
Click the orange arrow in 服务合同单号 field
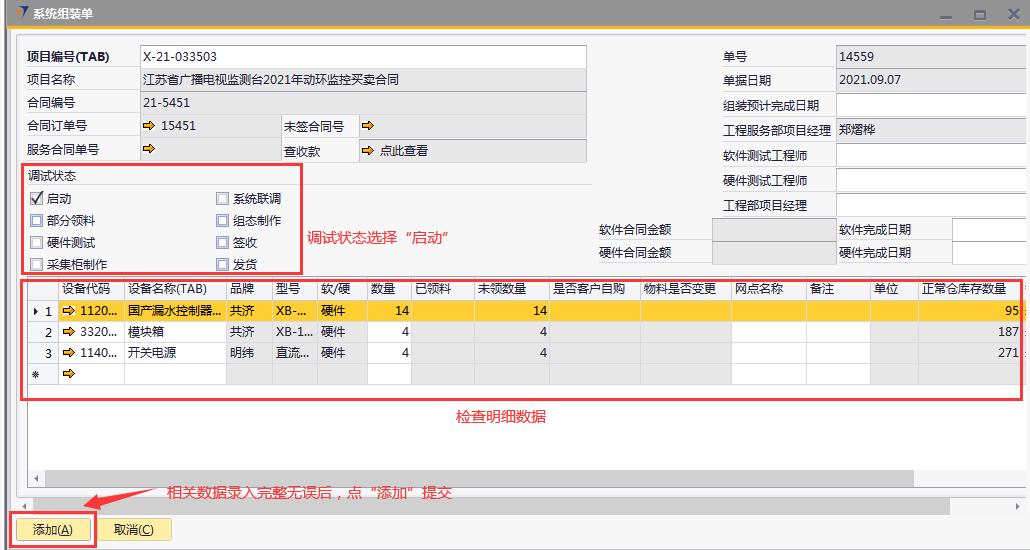pos(150,149)
